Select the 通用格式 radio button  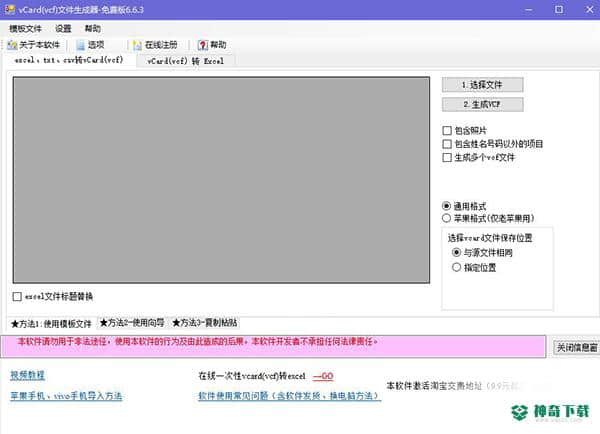pos(446,206)
